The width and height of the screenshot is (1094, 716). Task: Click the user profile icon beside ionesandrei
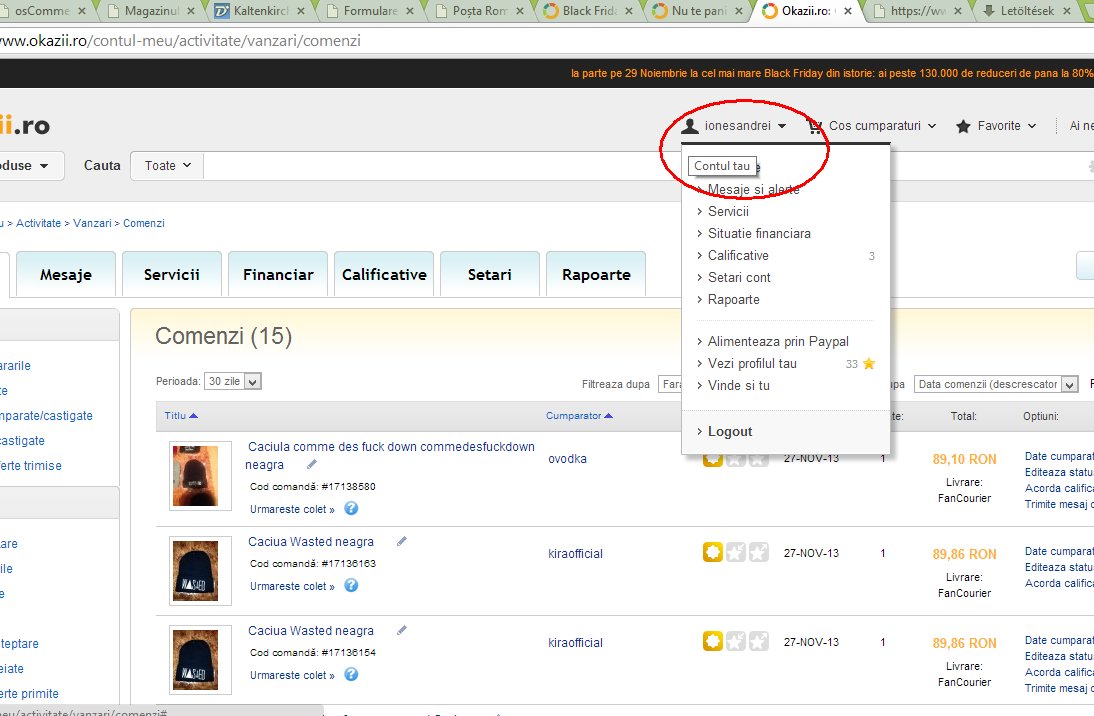[689, 126]
